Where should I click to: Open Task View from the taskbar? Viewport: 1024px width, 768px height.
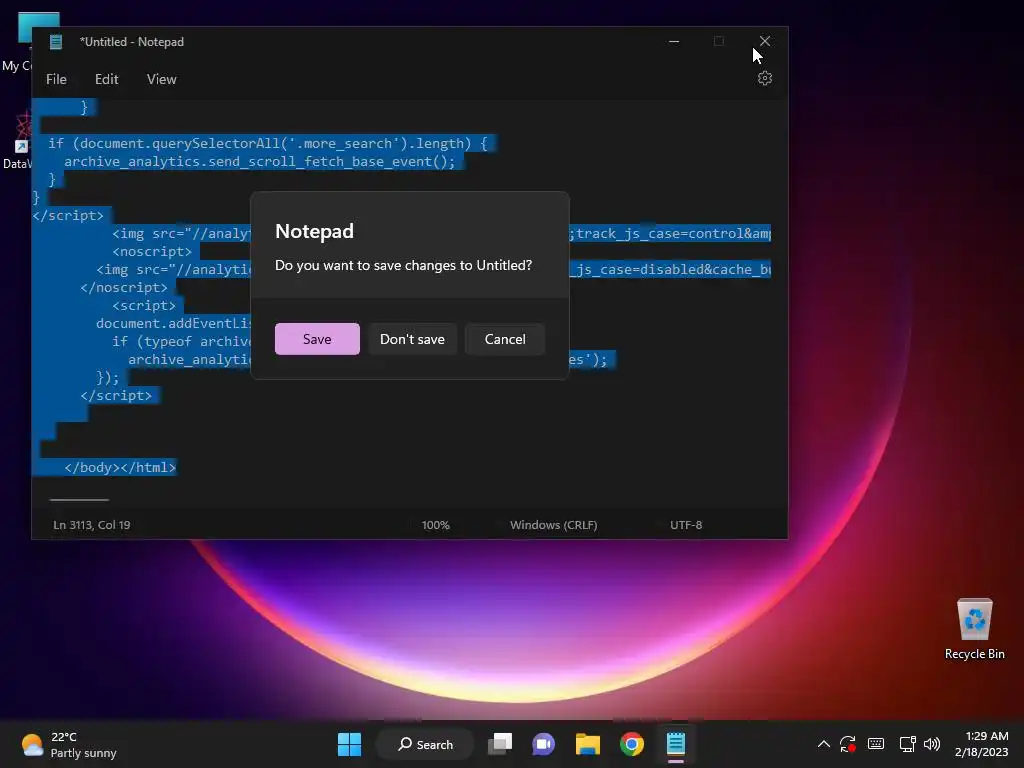pyautogui.click(x=500, y=744)
